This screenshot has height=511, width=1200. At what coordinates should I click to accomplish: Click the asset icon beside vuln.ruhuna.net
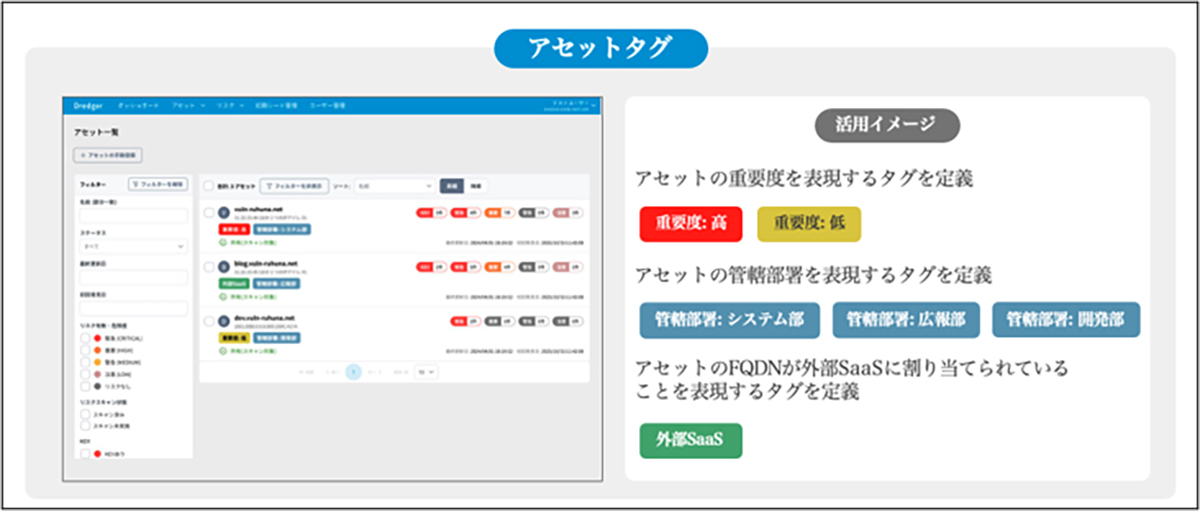pyautogui.click(x=223, y=212)
